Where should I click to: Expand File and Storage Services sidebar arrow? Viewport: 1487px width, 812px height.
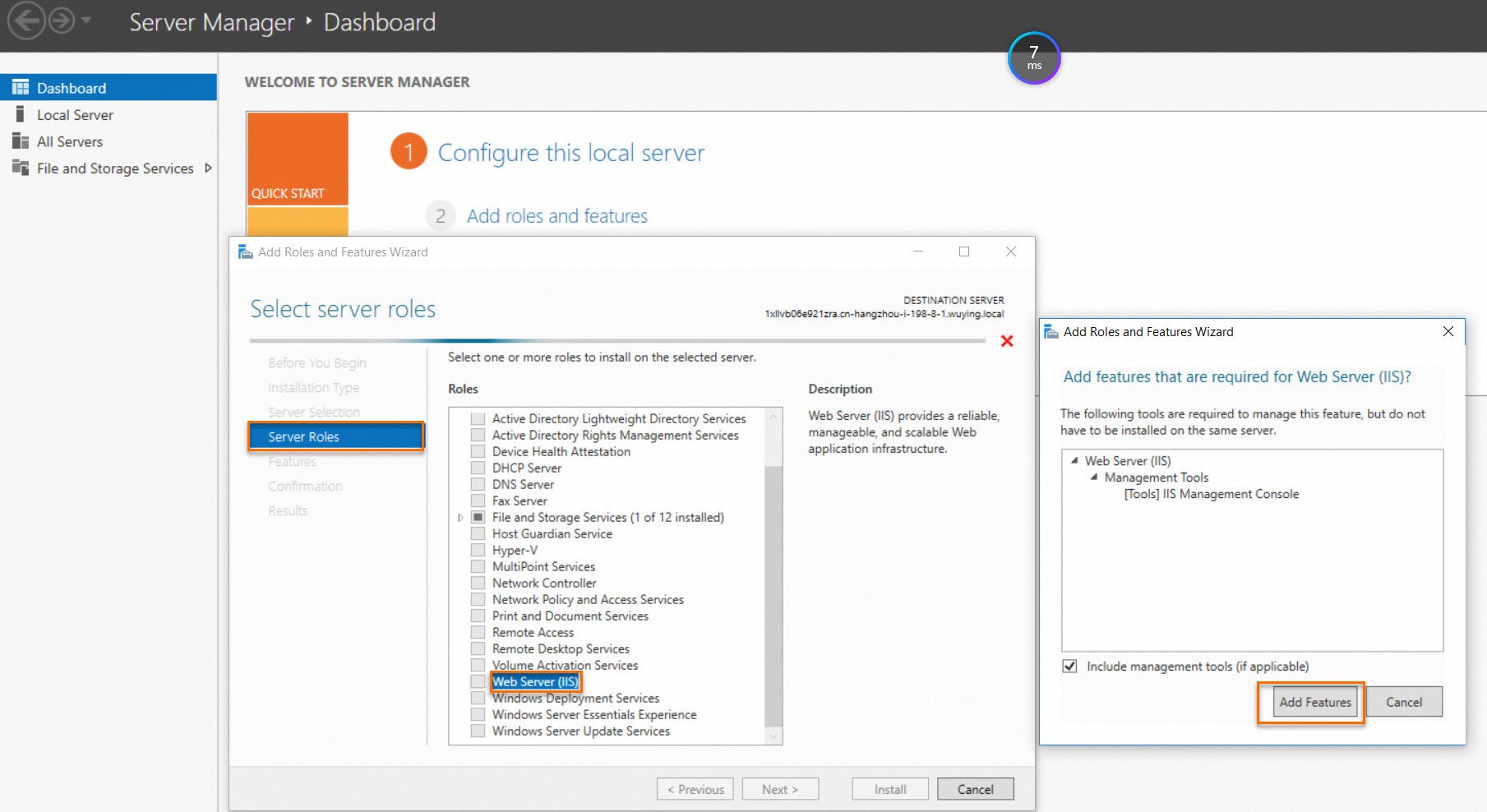[208, 168]
